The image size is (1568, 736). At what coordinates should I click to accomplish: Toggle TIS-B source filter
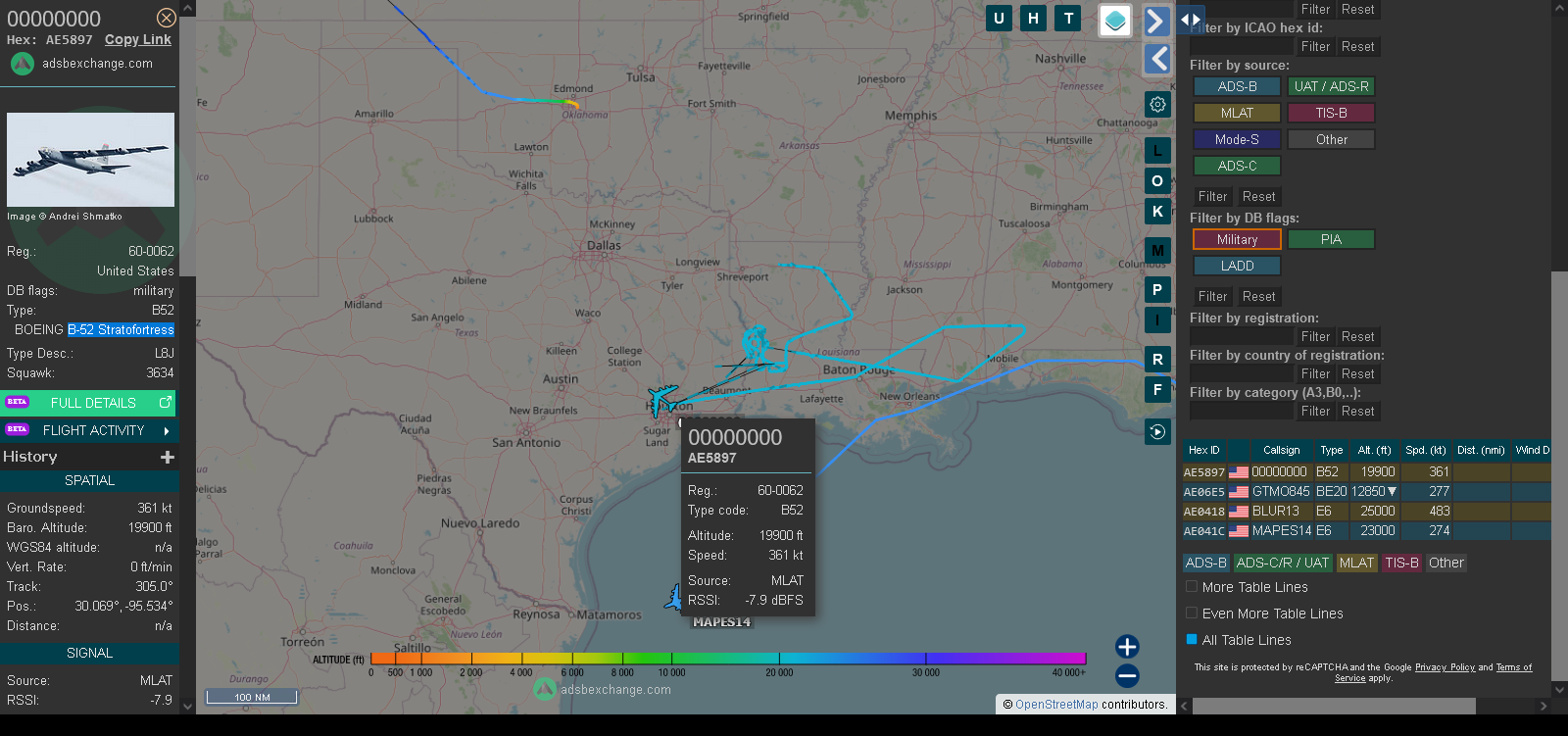click(x=1331, y=113)
